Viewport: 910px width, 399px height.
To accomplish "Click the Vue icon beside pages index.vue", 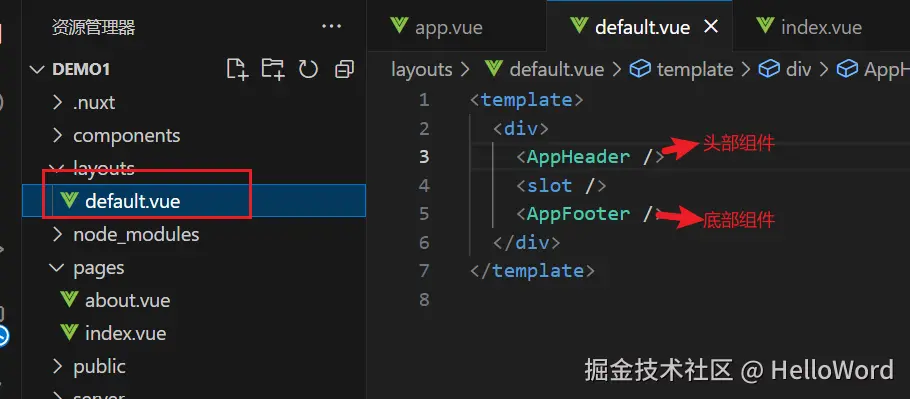I will pos(70,333).
